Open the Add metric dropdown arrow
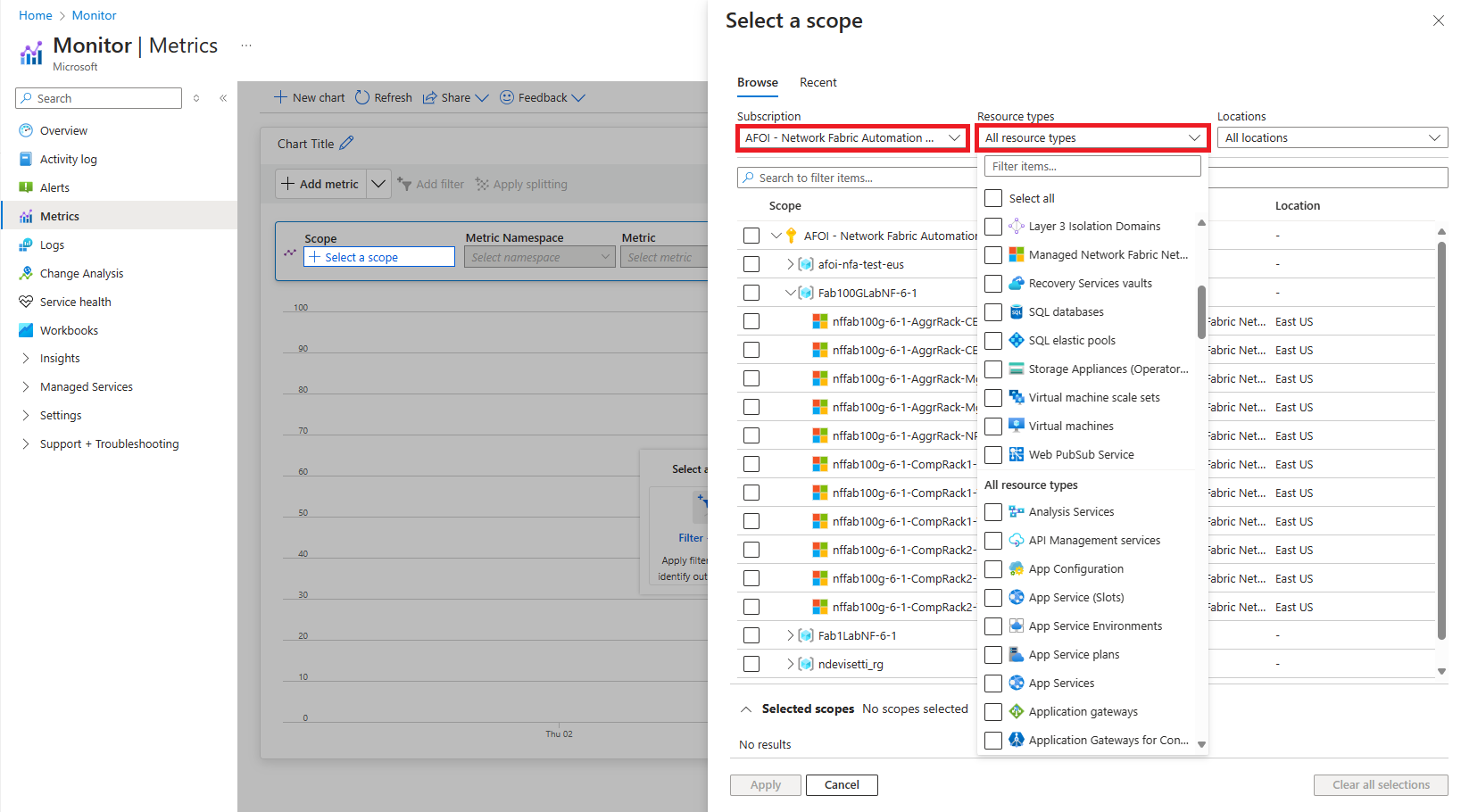The height and width of the screenshot is (812, 1461). click(378, 184)
